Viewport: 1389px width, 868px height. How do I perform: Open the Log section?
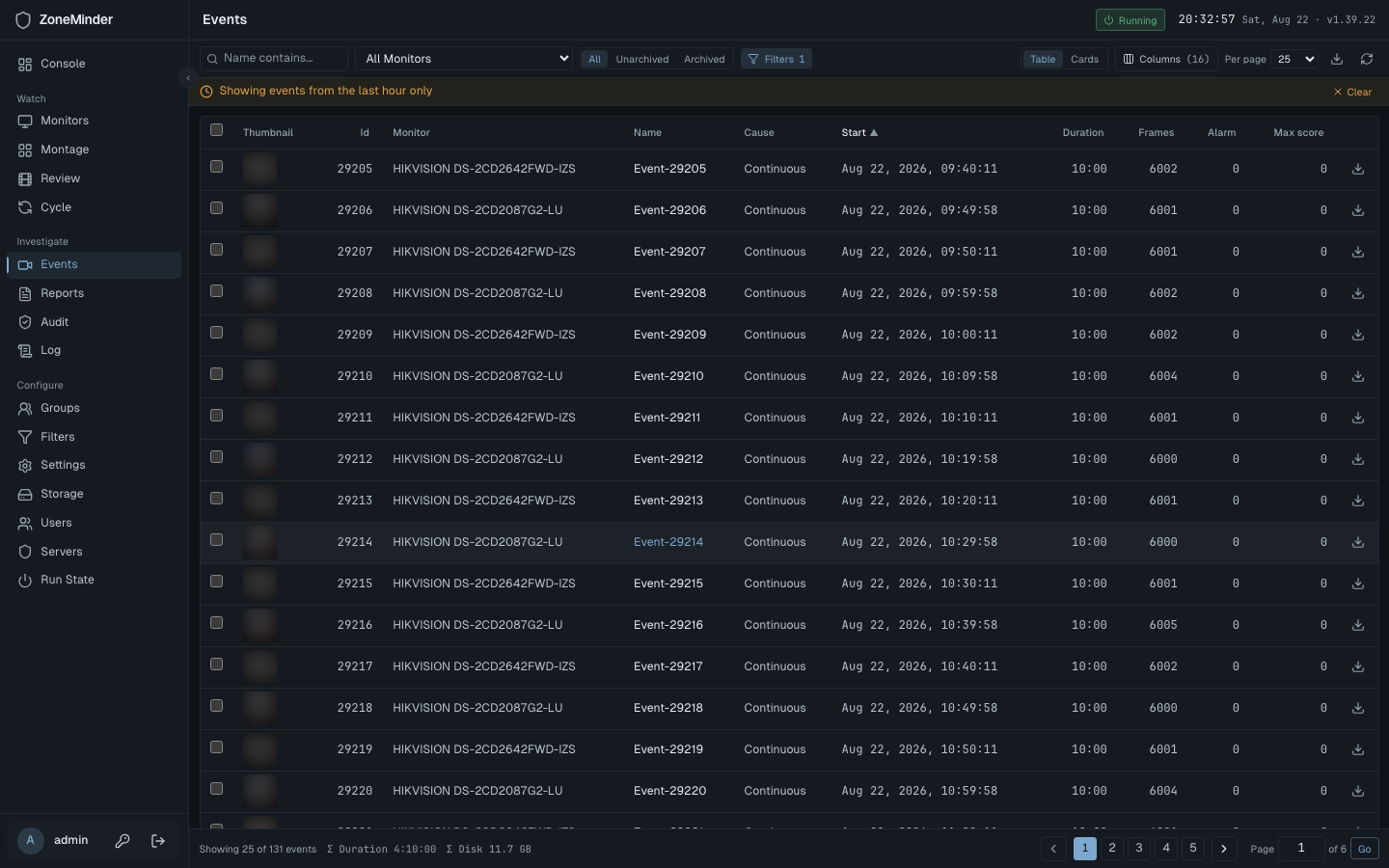pos(94,350)
